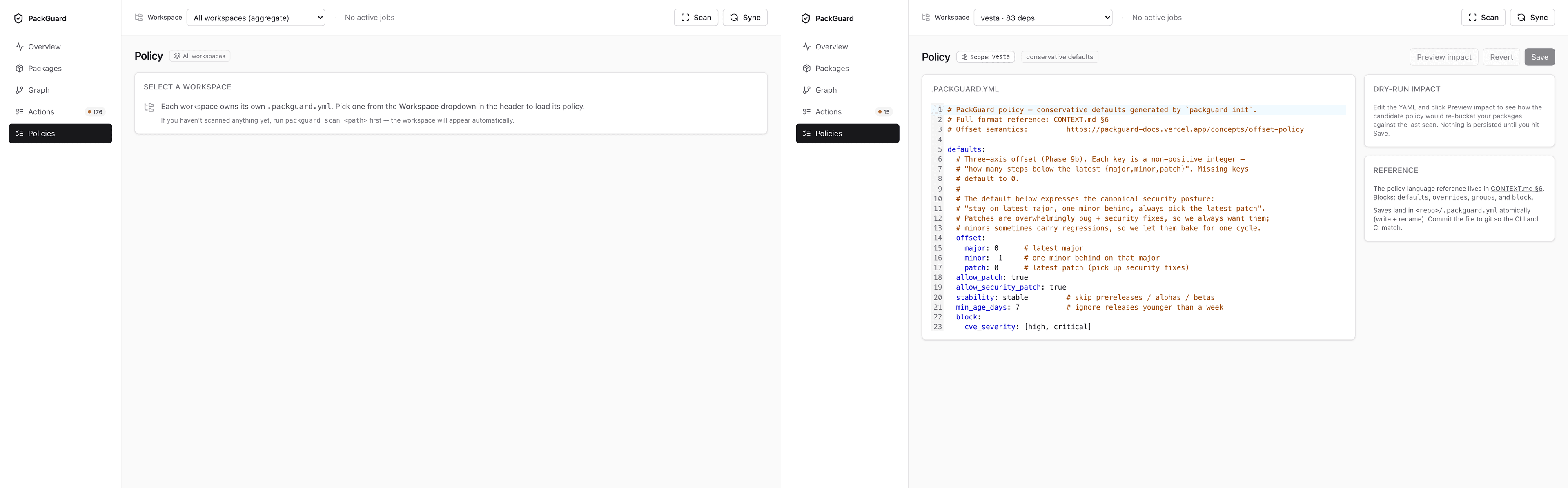Open Actions with 15 badge
The height and width of the screenshot is (488, 1568).
(x=847, y=111)
